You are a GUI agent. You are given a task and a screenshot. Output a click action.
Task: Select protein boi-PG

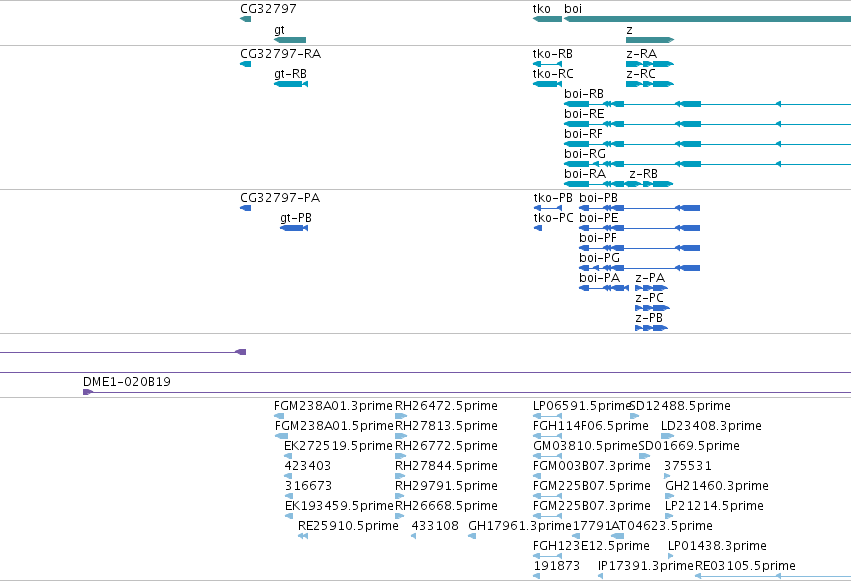[639, 268]
